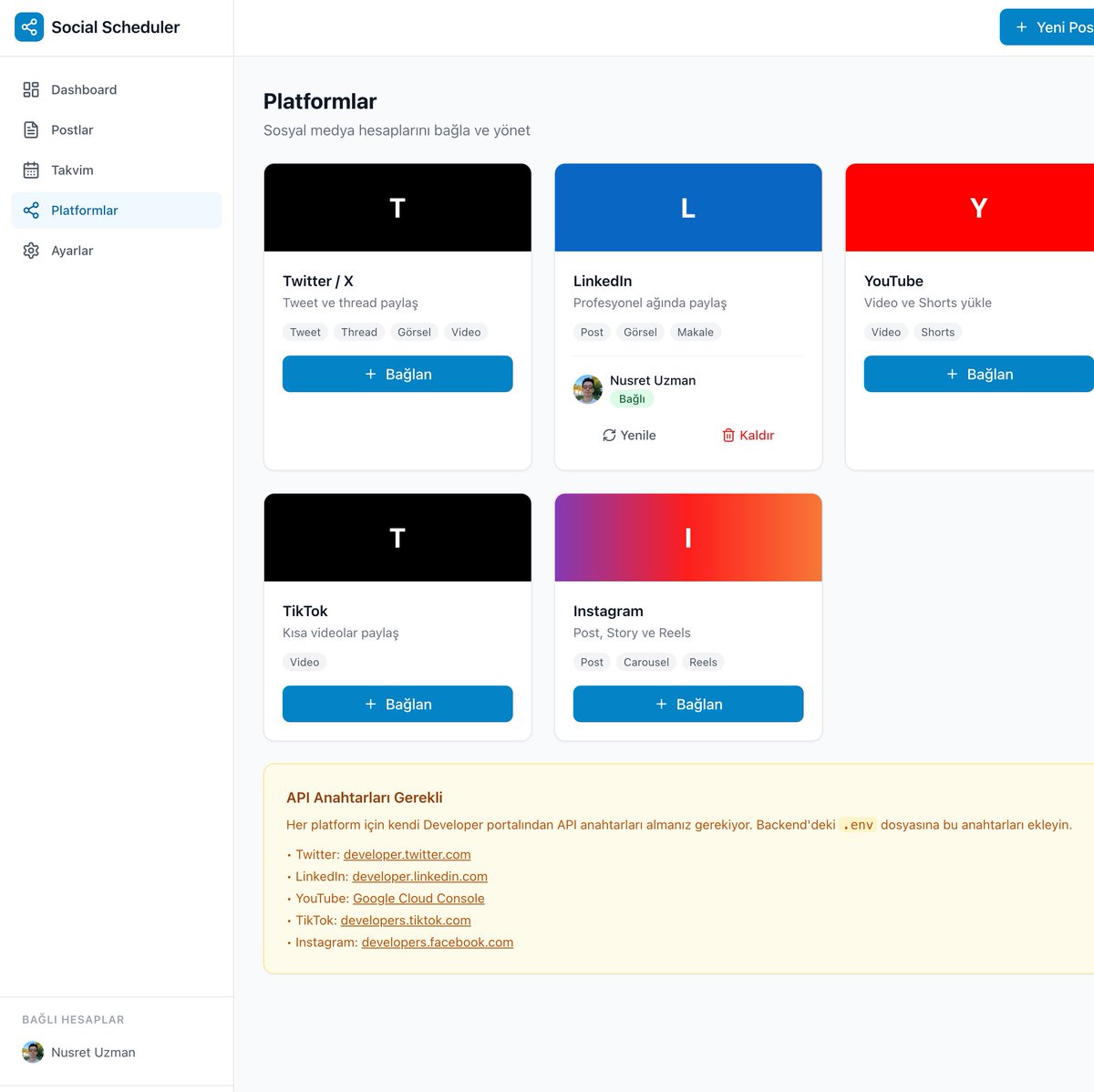Click the Post tag on Instagram card
This screenshot has height=1092, width=1094.
(x=592, y=662)
